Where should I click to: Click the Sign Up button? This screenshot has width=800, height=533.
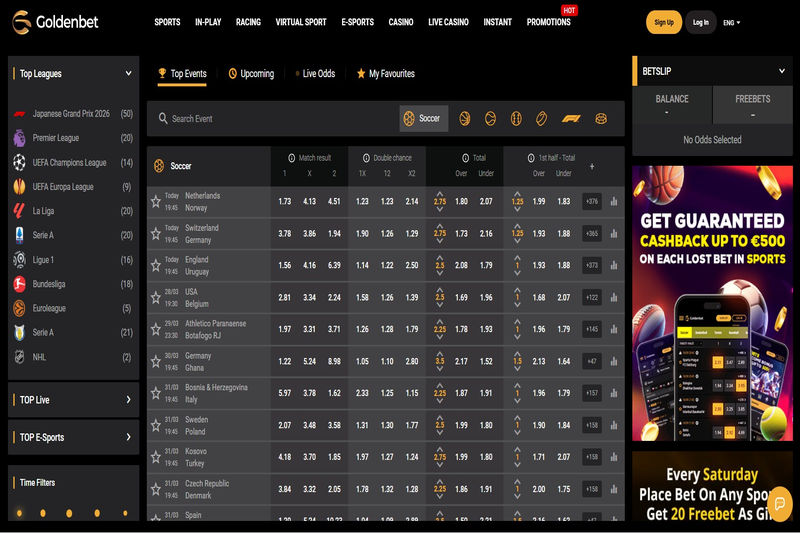[x=664, y=22]
